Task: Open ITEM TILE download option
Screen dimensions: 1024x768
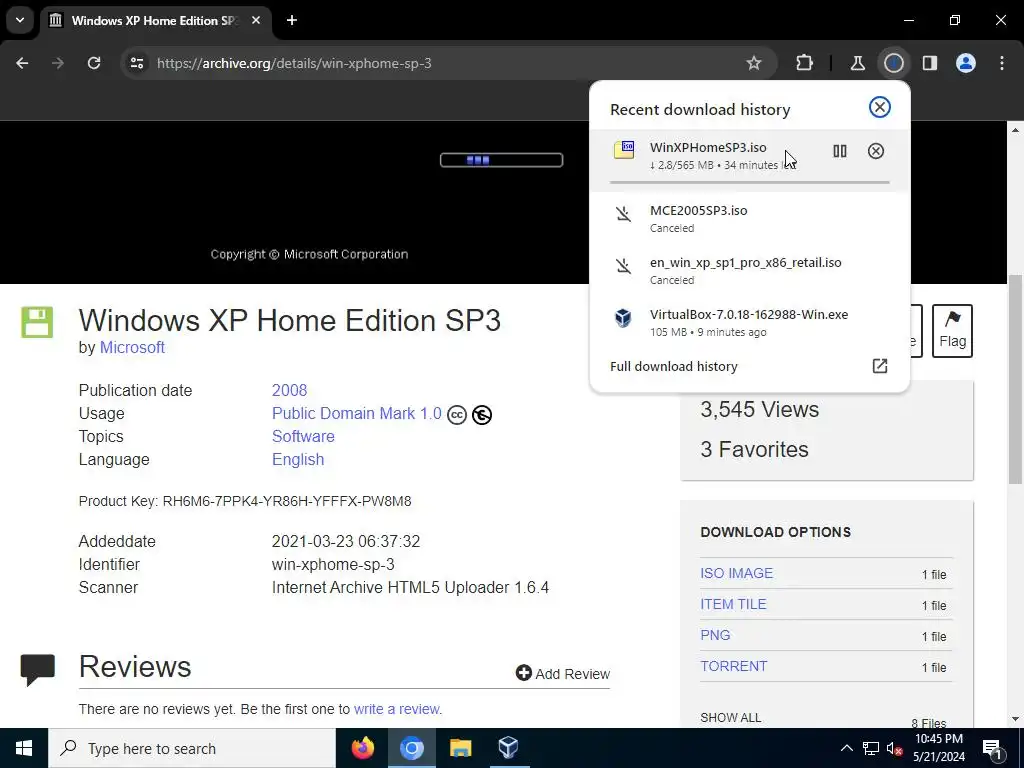Action: tap(733, 604)
